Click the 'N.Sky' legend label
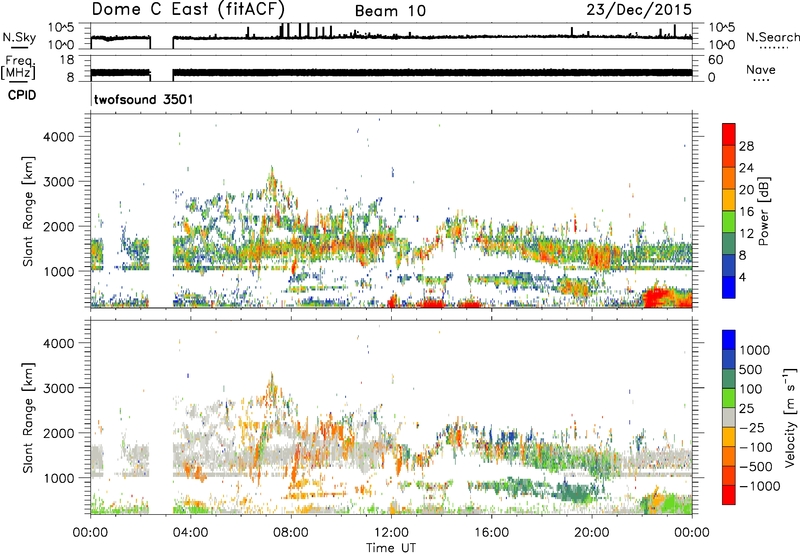 [19, 37]
